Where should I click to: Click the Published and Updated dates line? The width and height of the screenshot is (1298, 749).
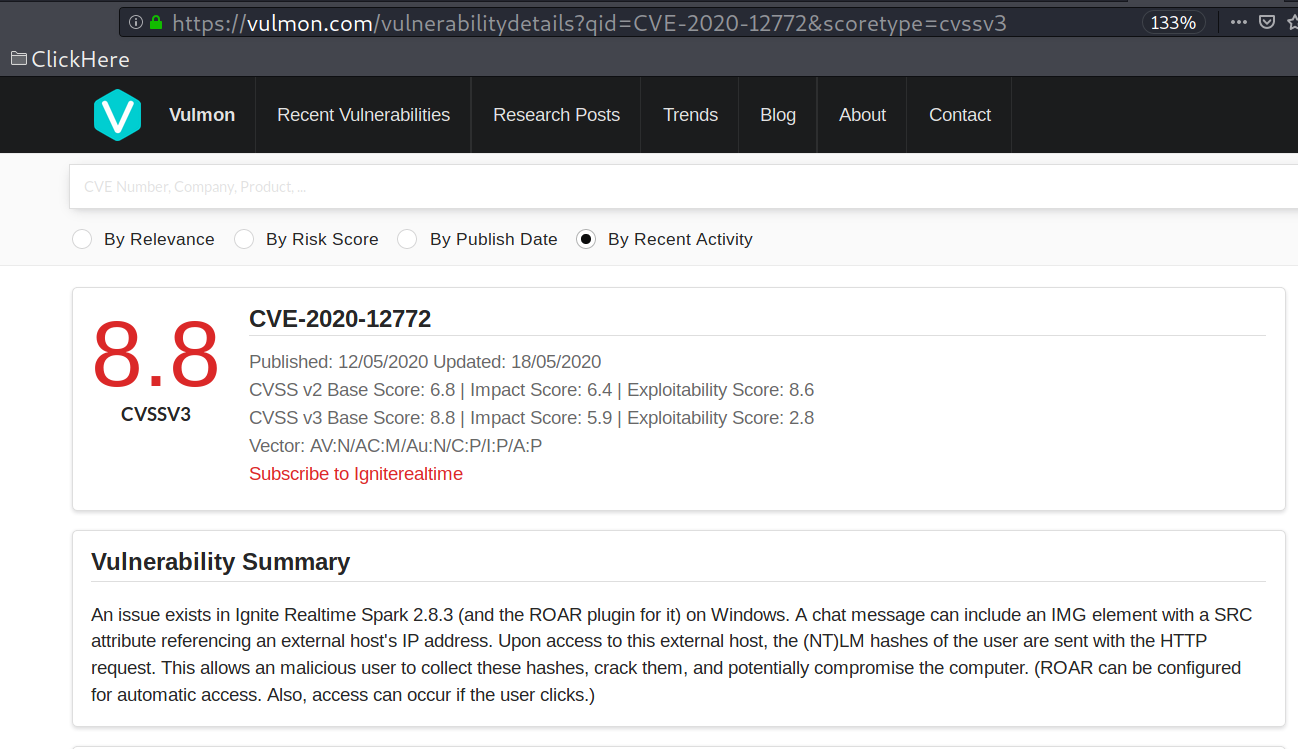(x=425, y=362)
